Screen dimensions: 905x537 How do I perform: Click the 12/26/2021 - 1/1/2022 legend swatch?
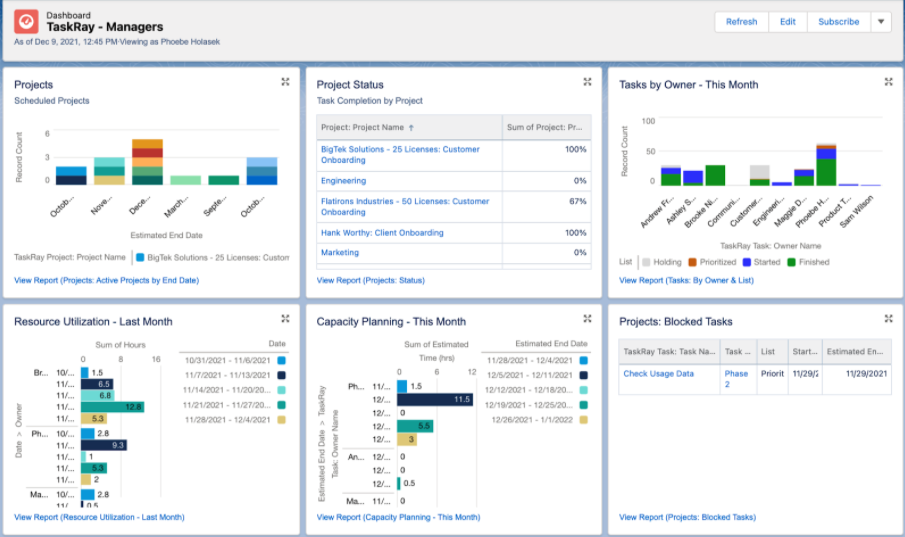(584, 420)
